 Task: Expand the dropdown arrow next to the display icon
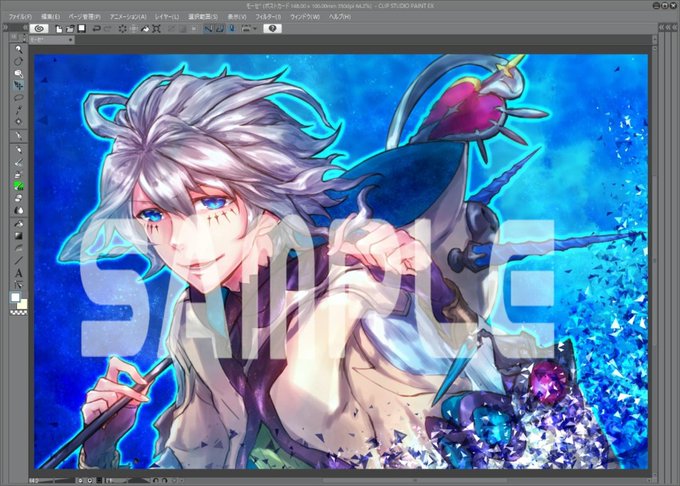click(255, 29)
